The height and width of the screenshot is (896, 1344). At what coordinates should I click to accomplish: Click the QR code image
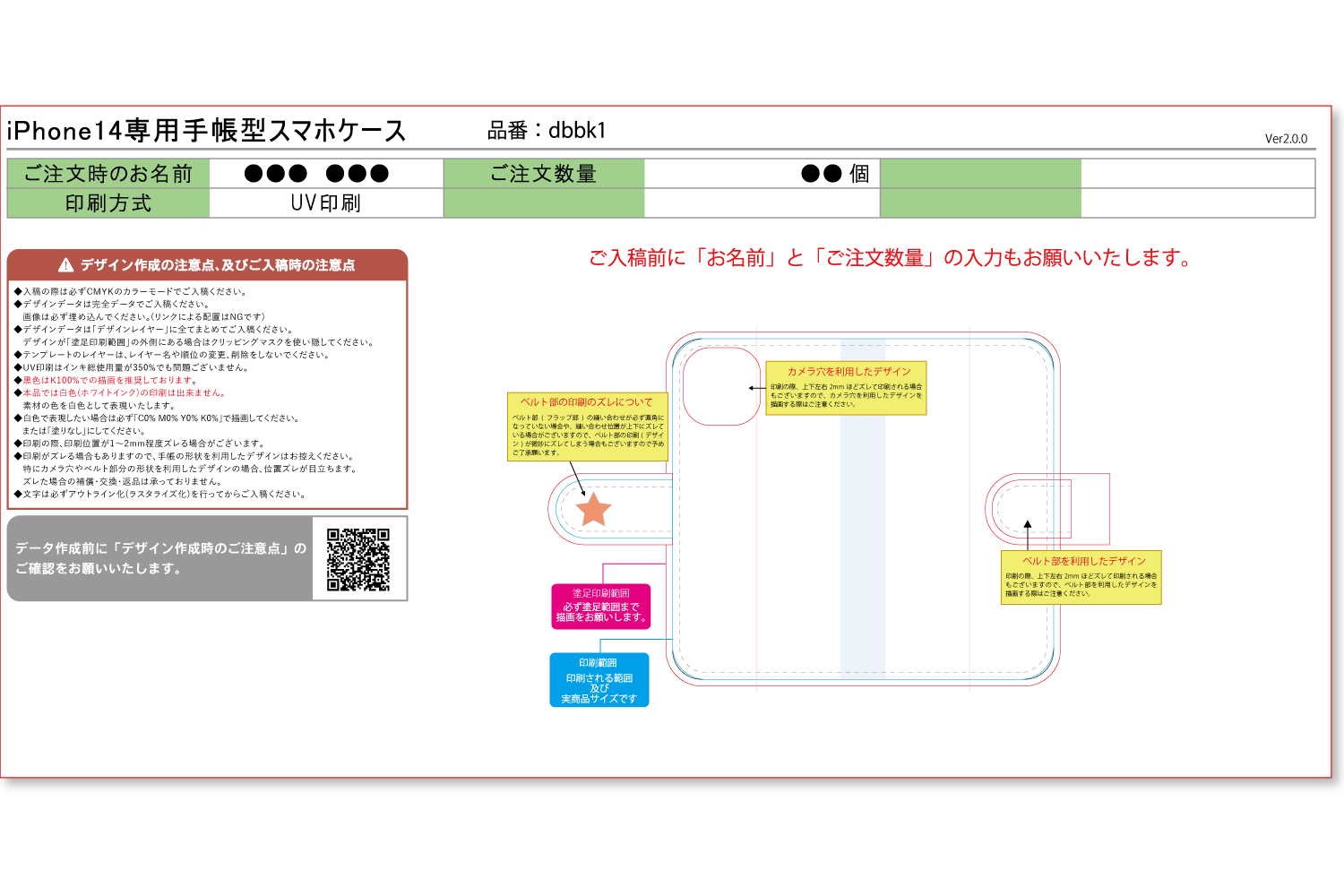point(358,559)
